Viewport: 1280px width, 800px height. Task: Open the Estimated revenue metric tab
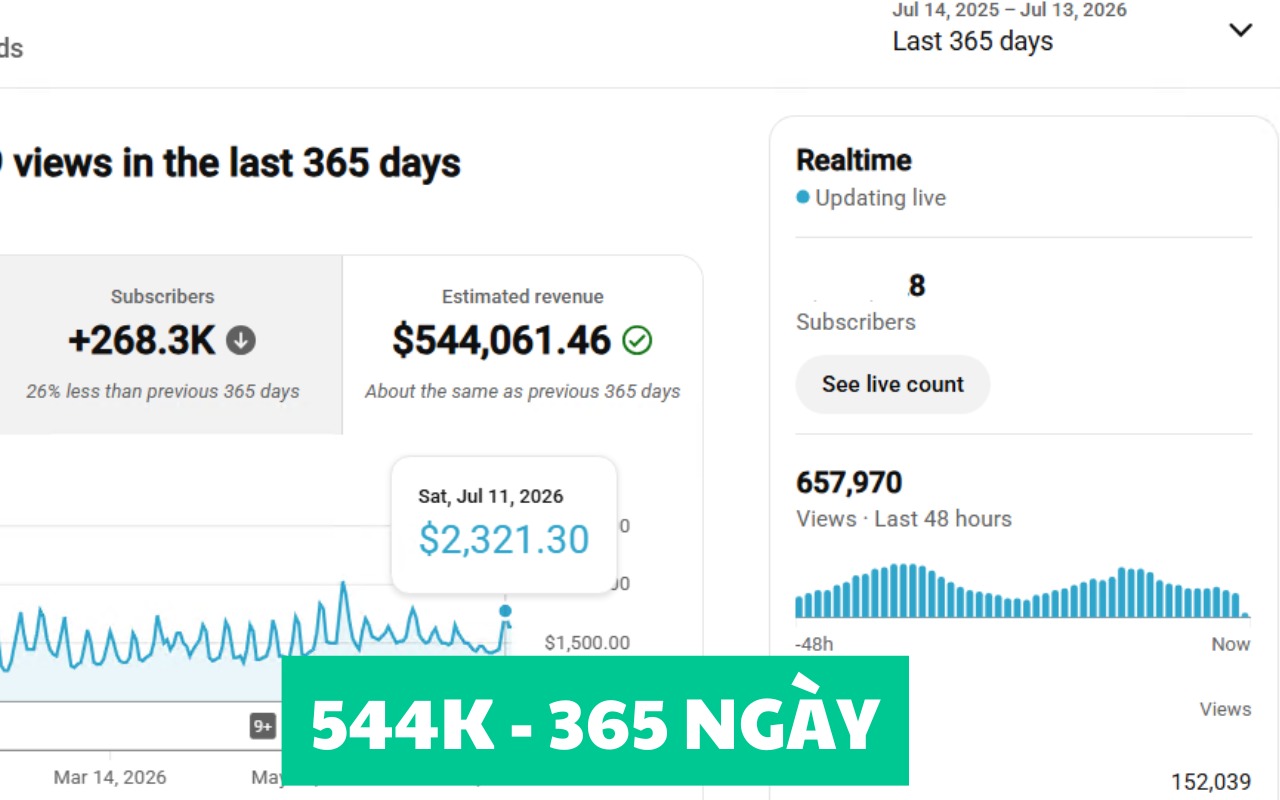click(522, 345)
